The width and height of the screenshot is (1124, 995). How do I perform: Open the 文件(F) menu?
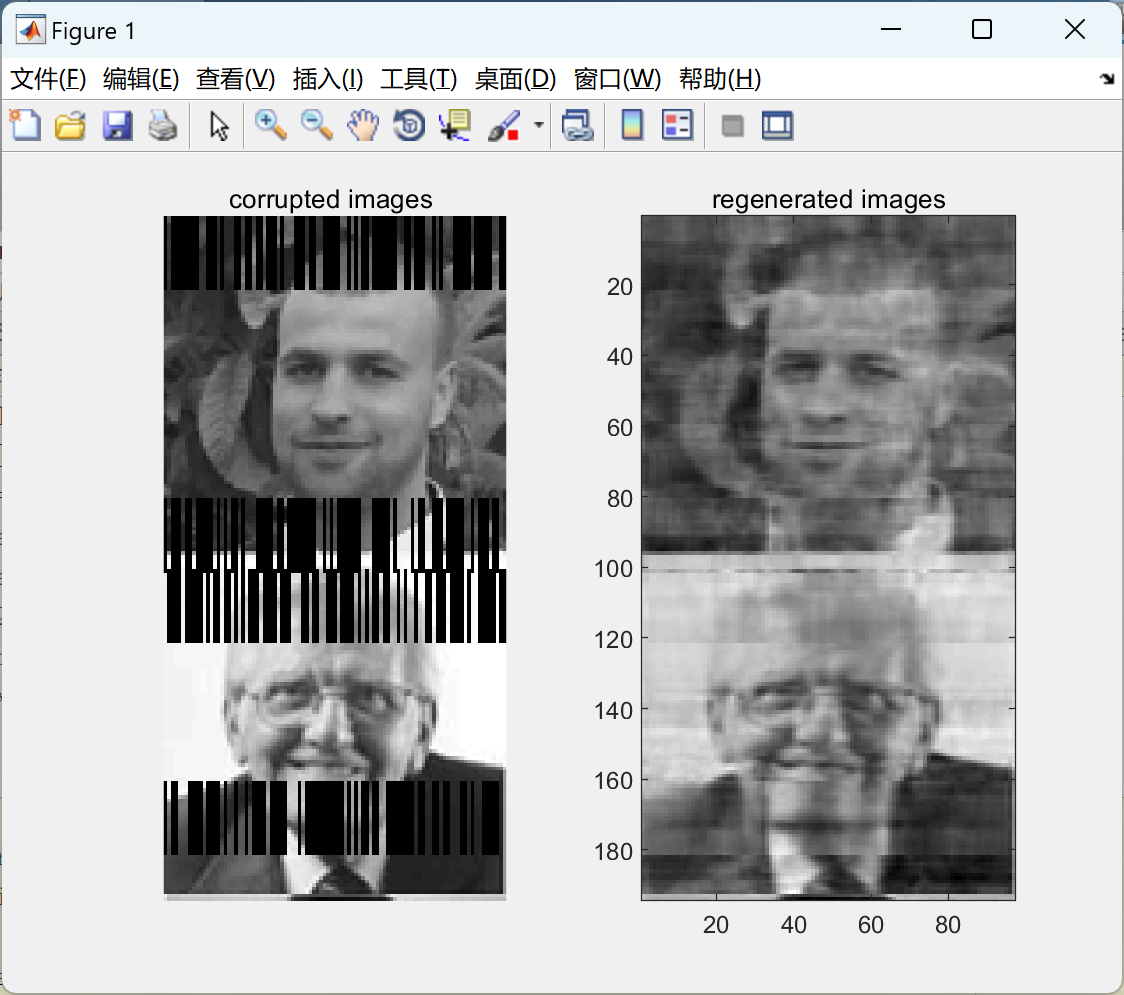point(48,79)
